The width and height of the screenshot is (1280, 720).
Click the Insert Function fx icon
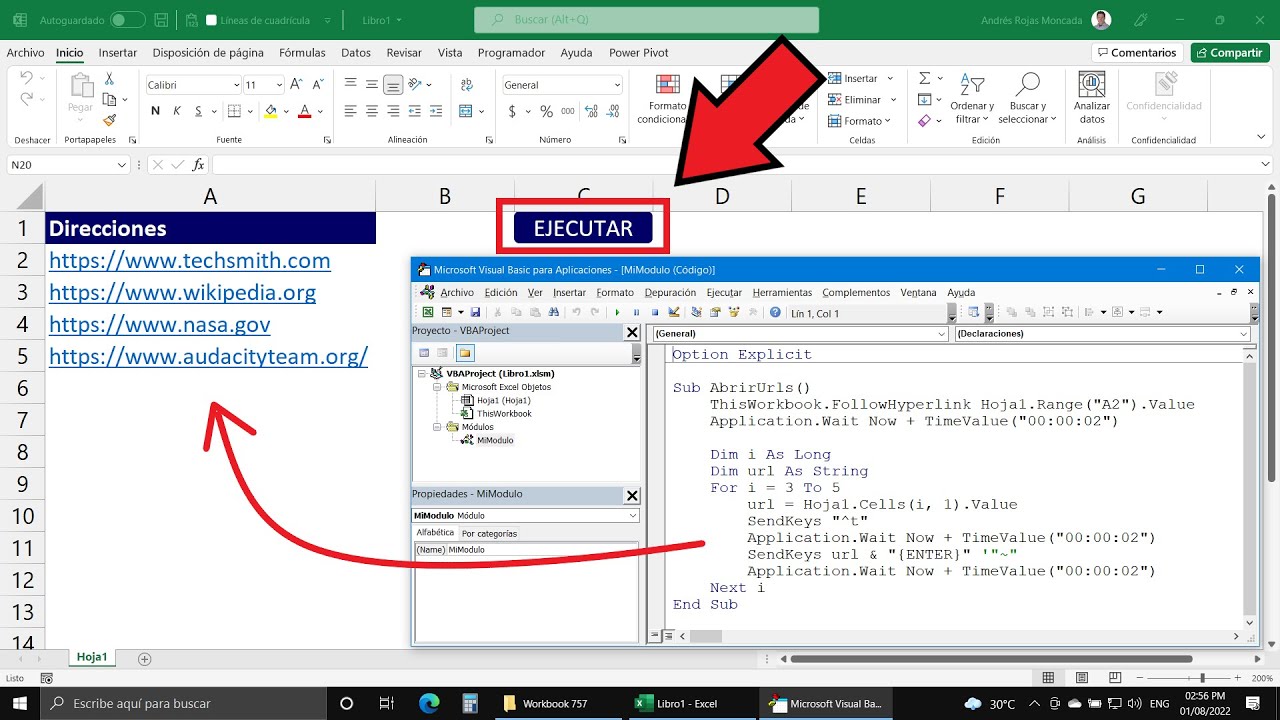click(x=198, y=165)
